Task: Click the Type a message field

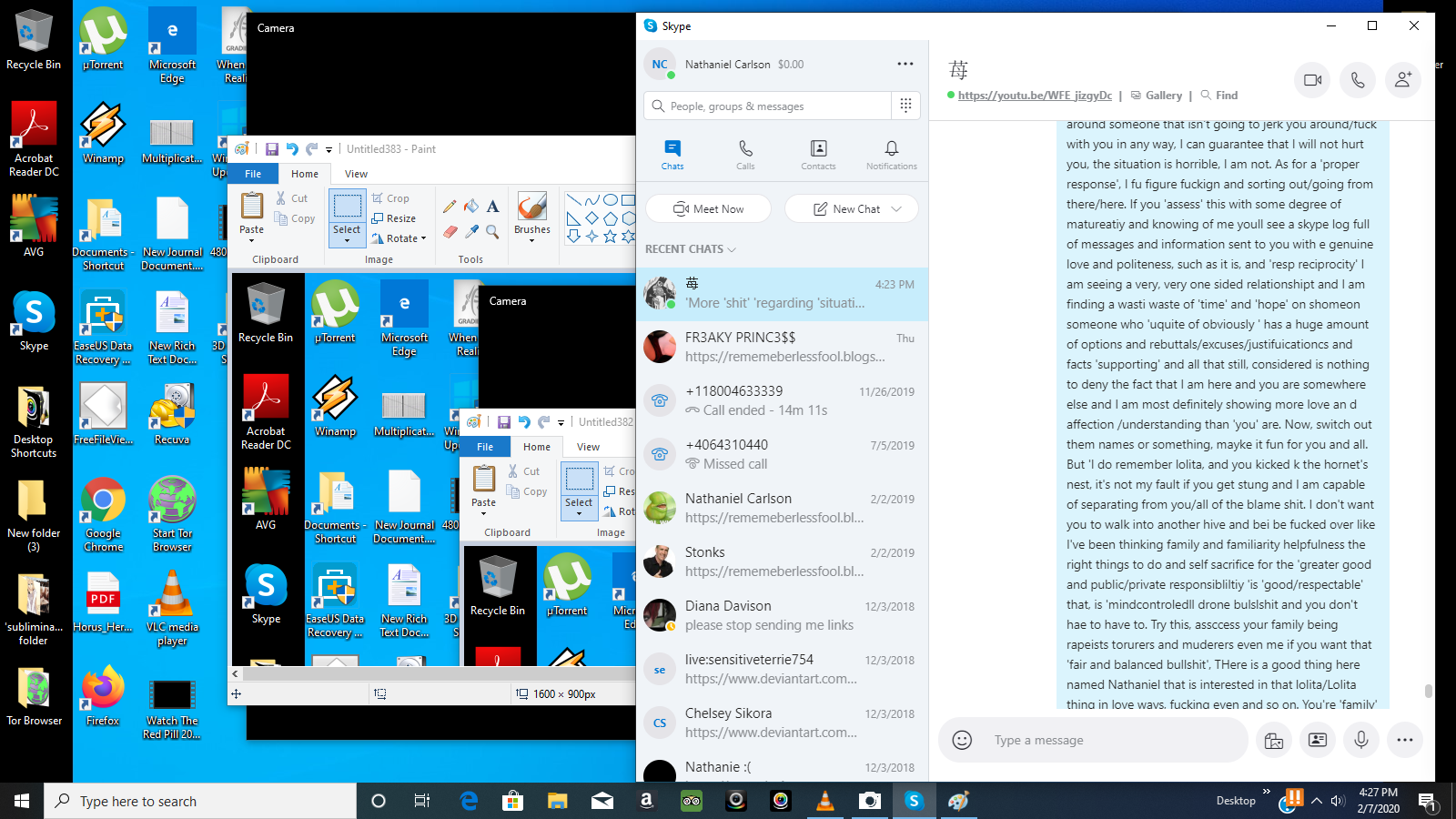Action: pos(1116,740)
